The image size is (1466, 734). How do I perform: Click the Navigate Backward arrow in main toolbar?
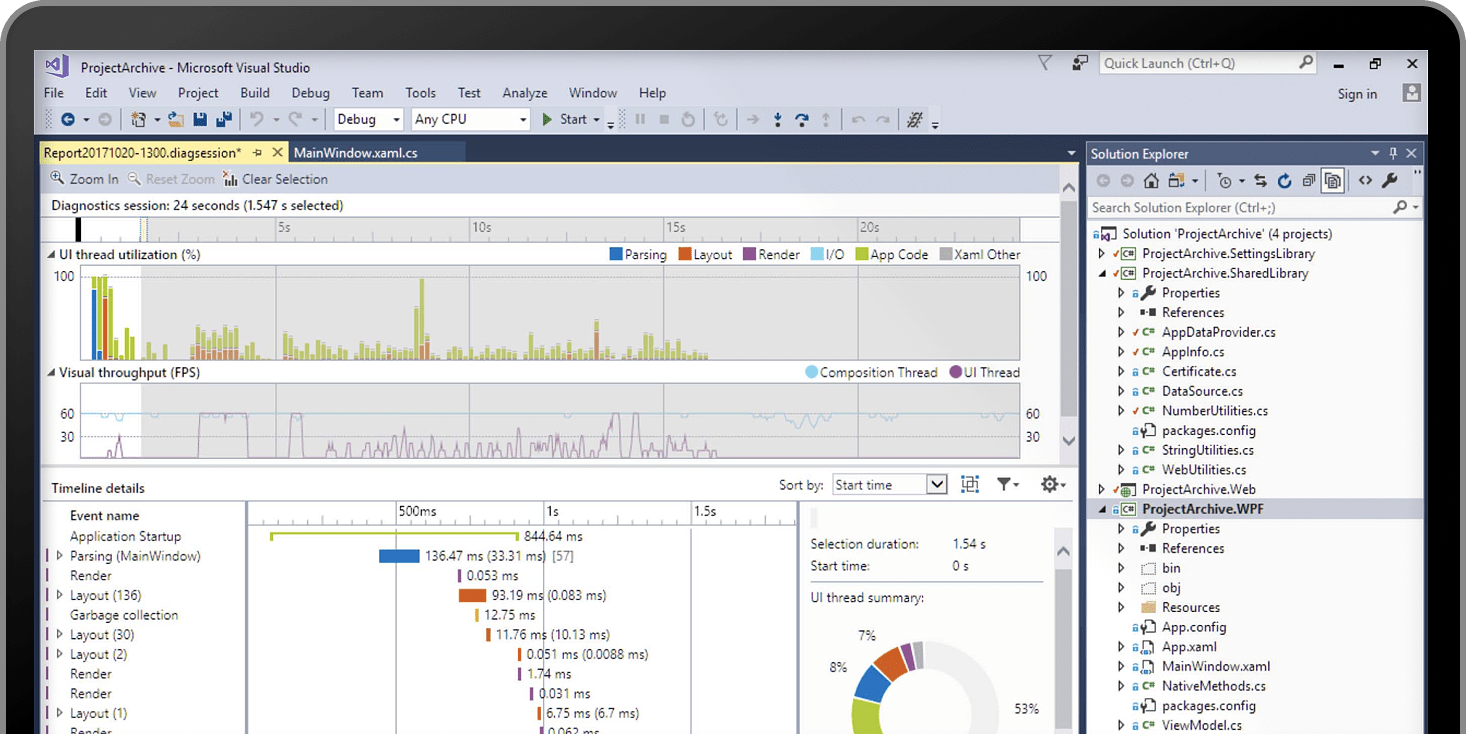(x=68, y=119)
